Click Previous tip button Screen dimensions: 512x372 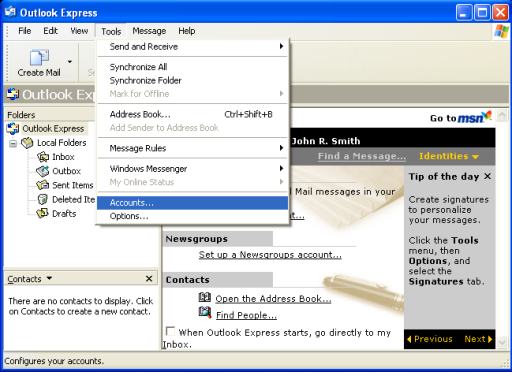430,339
